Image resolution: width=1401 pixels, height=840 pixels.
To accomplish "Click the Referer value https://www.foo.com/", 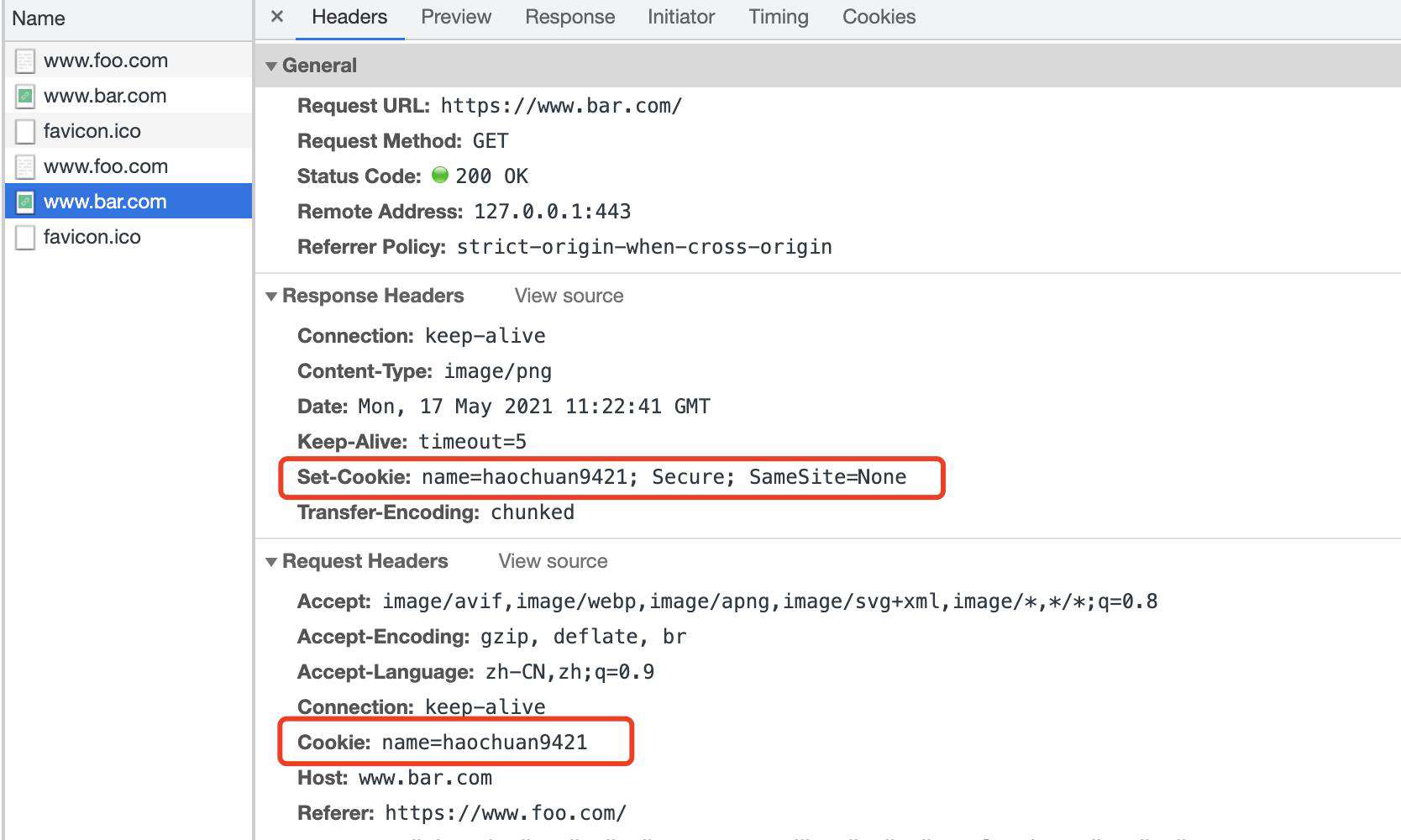I will click(506, 813).
